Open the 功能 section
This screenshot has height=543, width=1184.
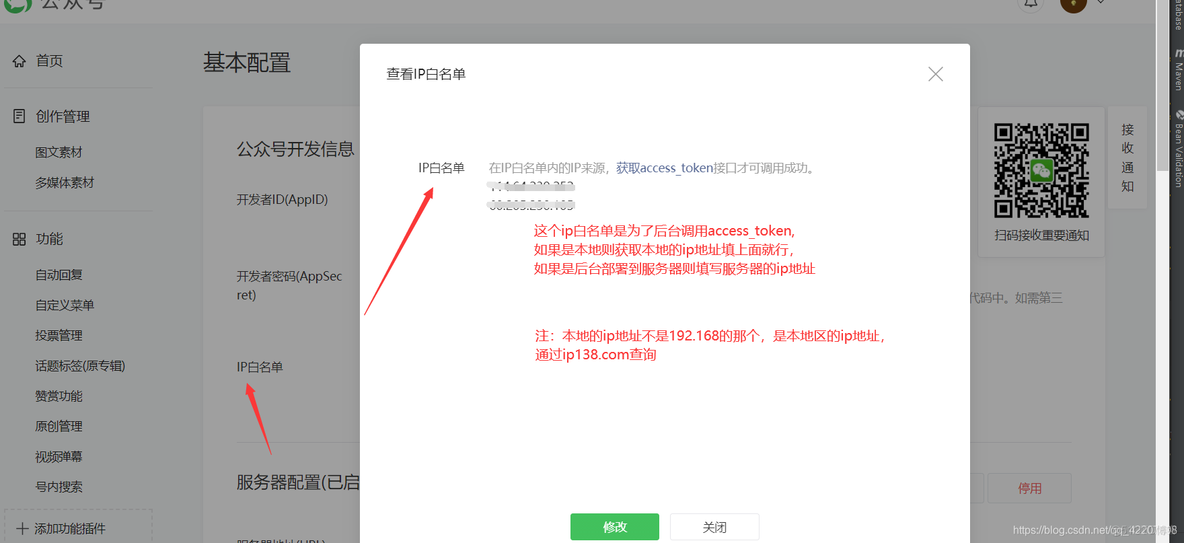click(x=49, y=239)
